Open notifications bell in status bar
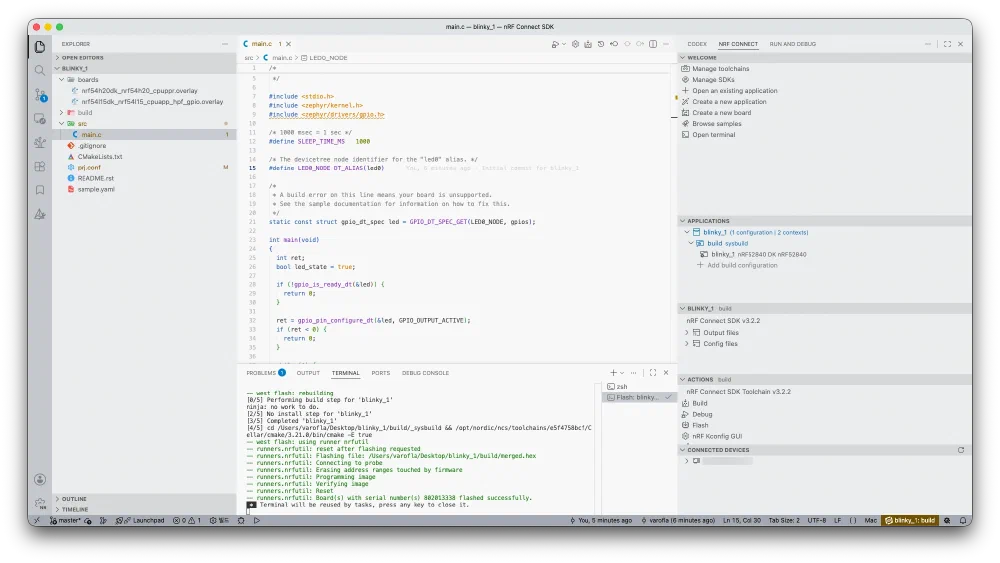Image resolution: width=1000 pixels, height=563 pixels. click(963, 520)
